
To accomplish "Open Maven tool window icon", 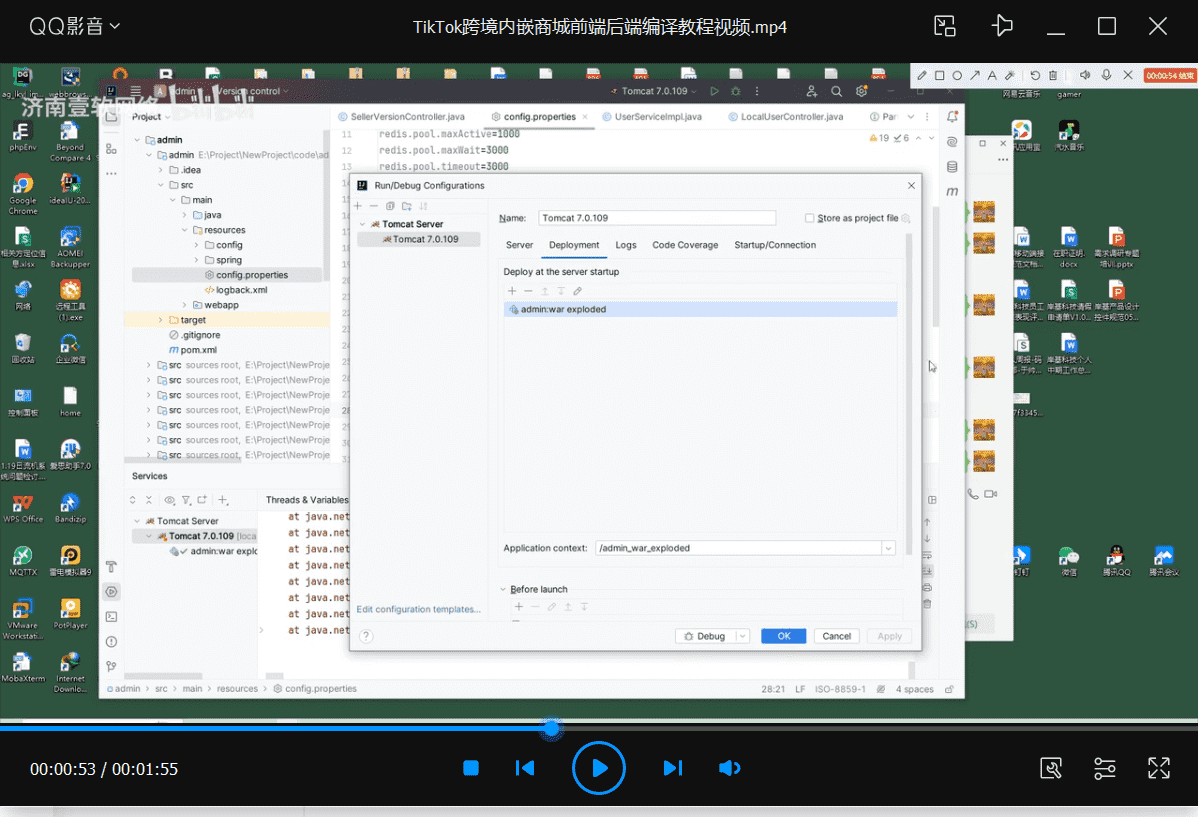I will point(952,192).
